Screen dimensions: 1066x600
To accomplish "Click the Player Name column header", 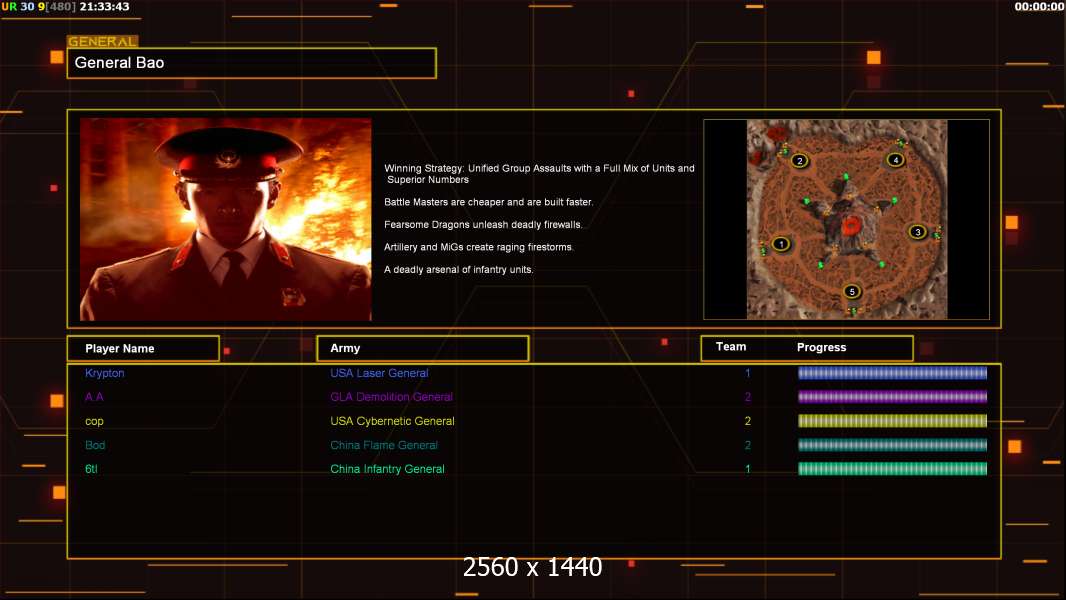I will (x=143, y=349).
